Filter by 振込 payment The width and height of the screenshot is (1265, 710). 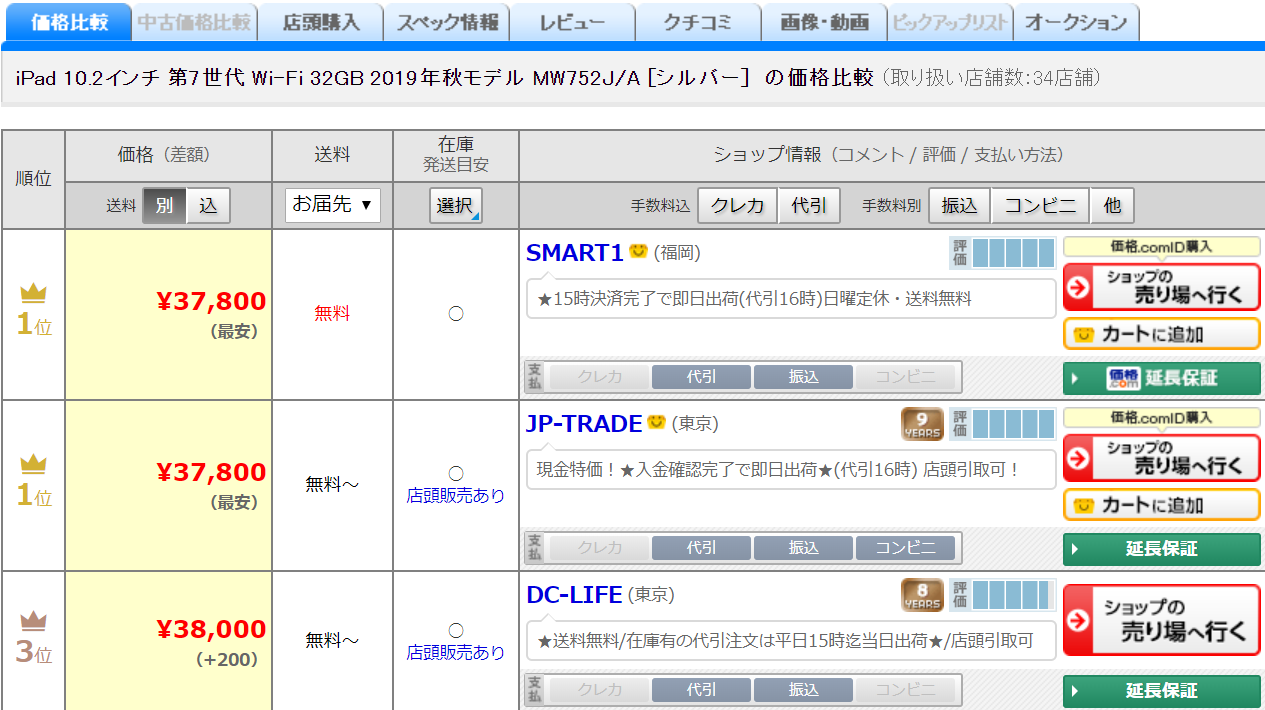(960, 206)
